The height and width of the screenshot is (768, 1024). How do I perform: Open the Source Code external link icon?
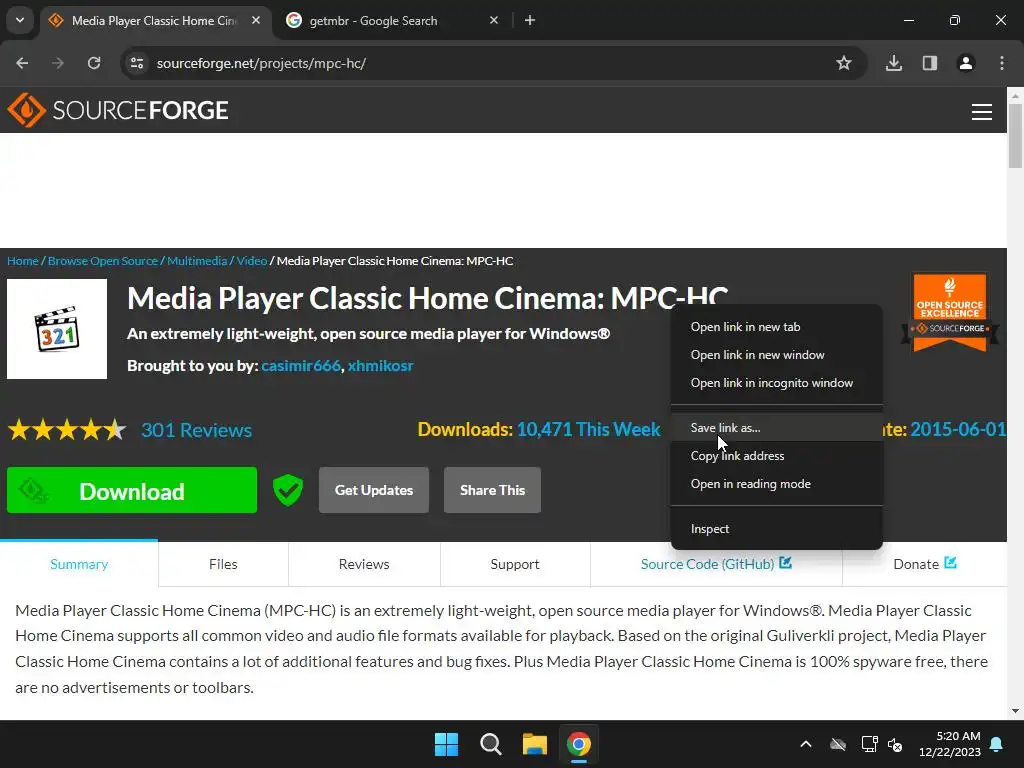click(x=786, y=562)
